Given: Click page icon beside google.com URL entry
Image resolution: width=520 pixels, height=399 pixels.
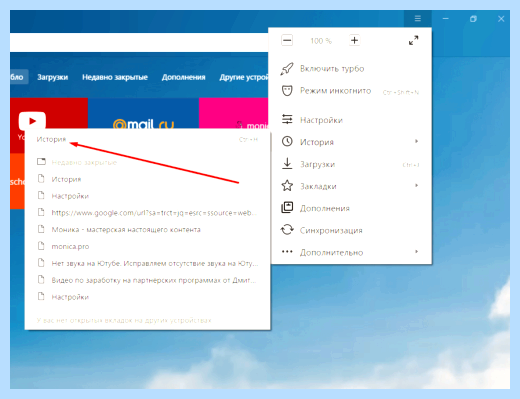Looking at the screenshot, I should click(41, 212).
